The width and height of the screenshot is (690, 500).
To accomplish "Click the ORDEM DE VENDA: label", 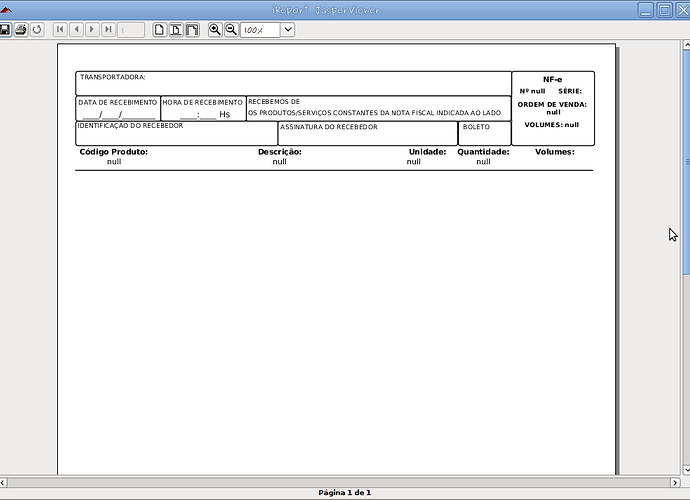I will tap(552, 104).
